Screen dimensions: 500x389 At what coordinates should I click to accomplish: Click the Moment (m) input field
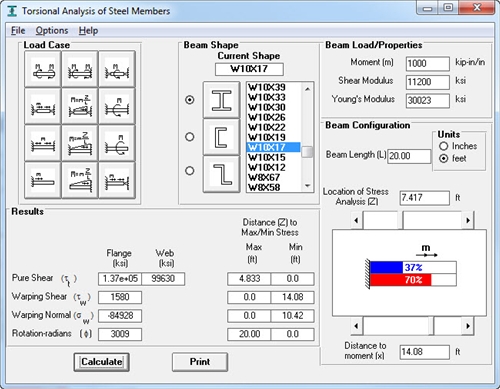point(428,63)
